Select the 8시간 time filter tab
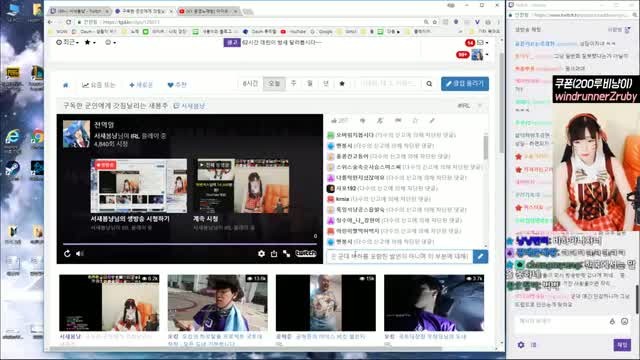The image size is (640, 360). point(250,84)
